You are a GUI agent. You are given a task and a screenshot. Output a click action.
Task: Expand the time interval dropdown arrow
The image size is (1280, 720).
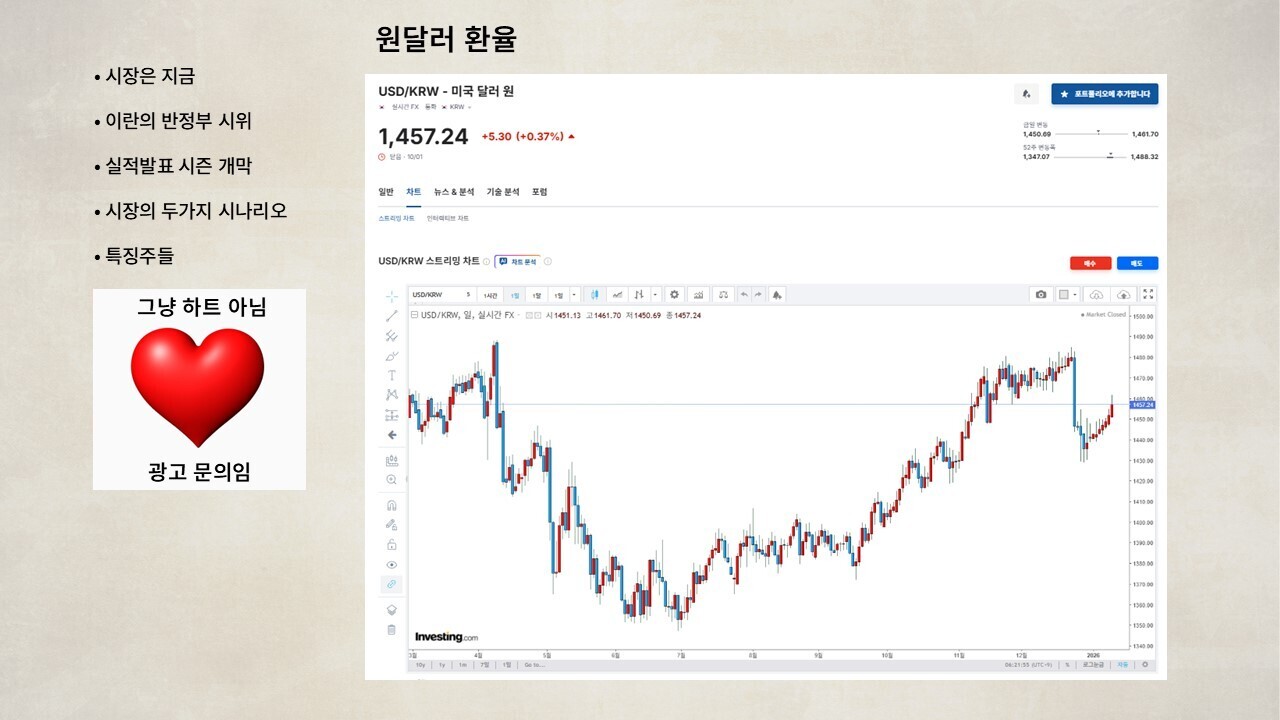point(574,295)
